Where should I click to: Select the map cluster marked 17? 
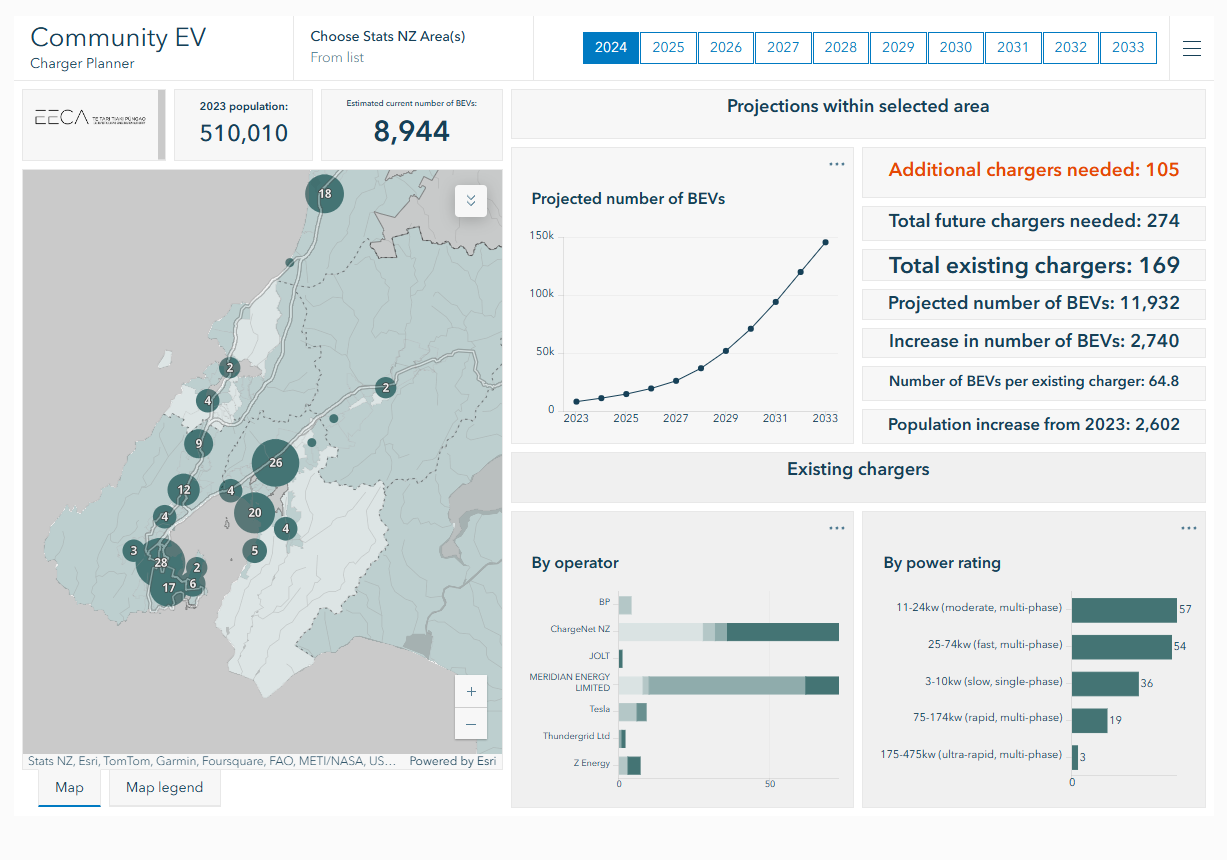(169, 588)
